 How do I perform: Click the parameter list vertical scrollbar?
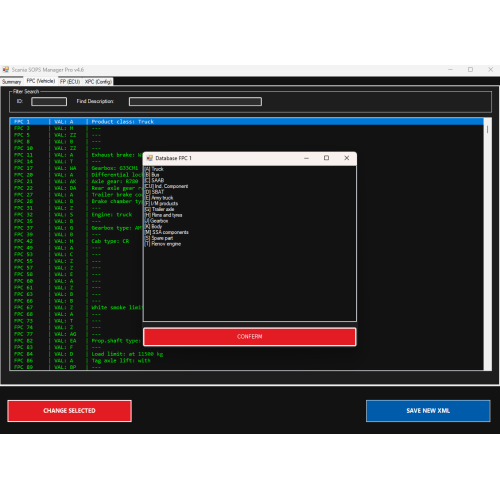(487, 244)
